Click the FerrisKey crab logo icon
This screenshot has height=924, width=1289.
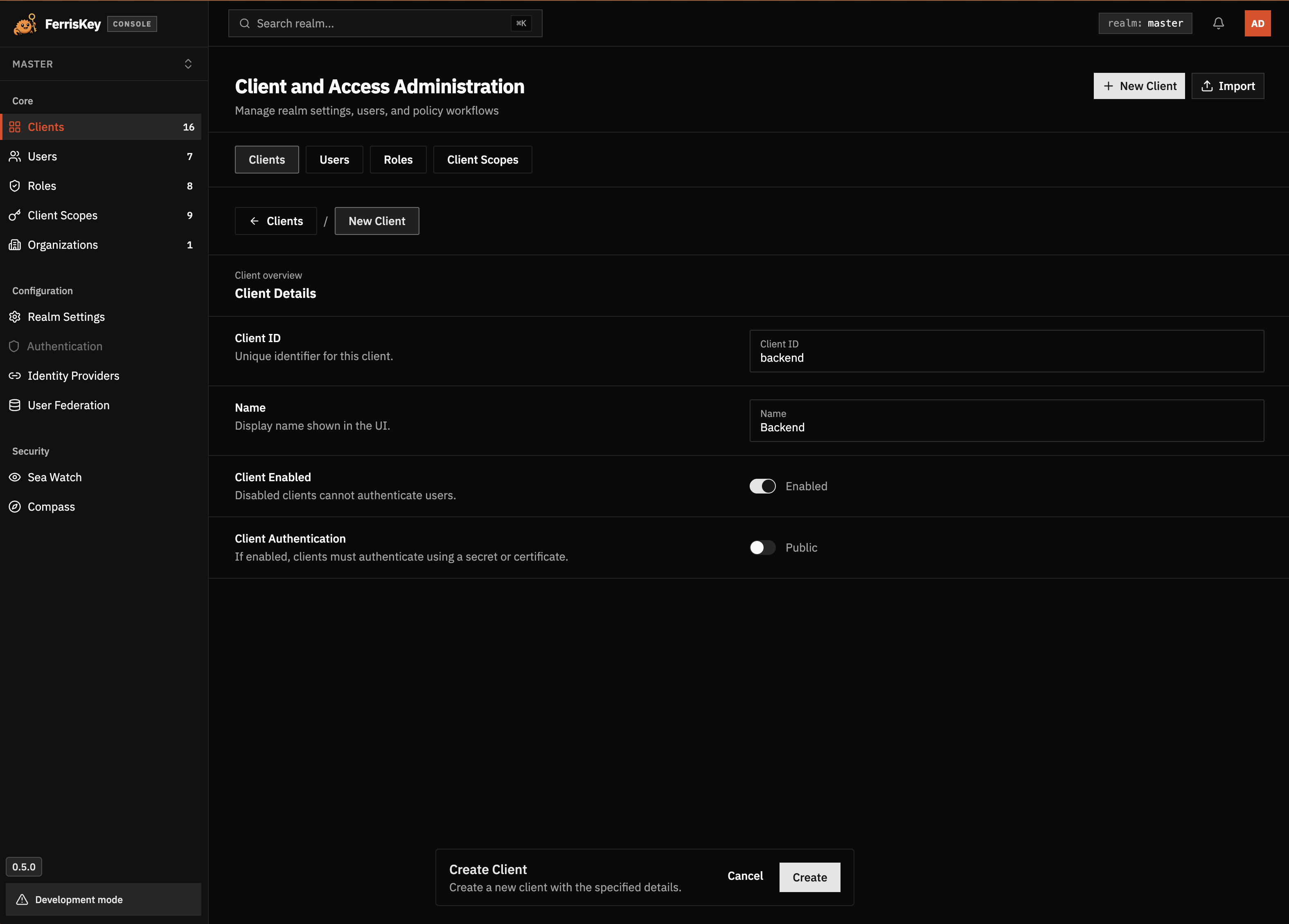[x=25, y=24]
